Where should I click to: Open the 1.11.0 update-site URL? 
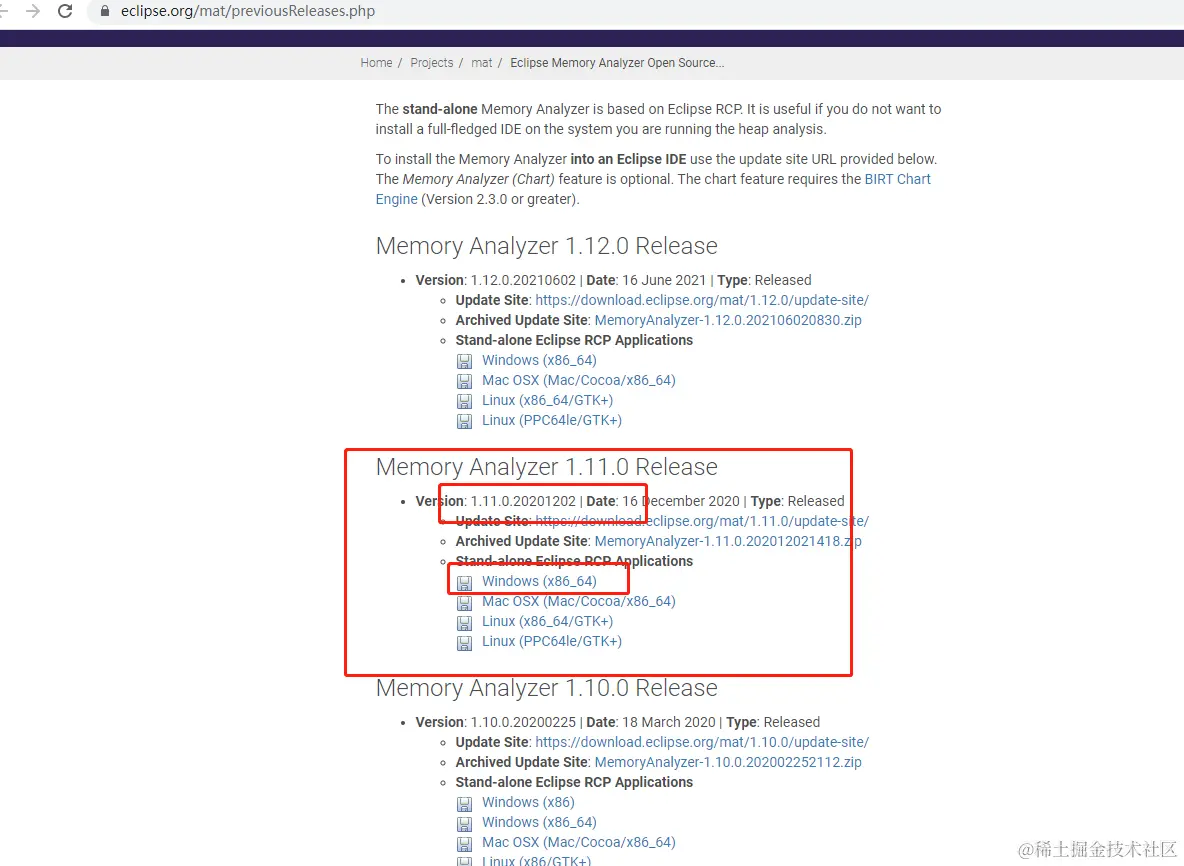click(701, 521)
